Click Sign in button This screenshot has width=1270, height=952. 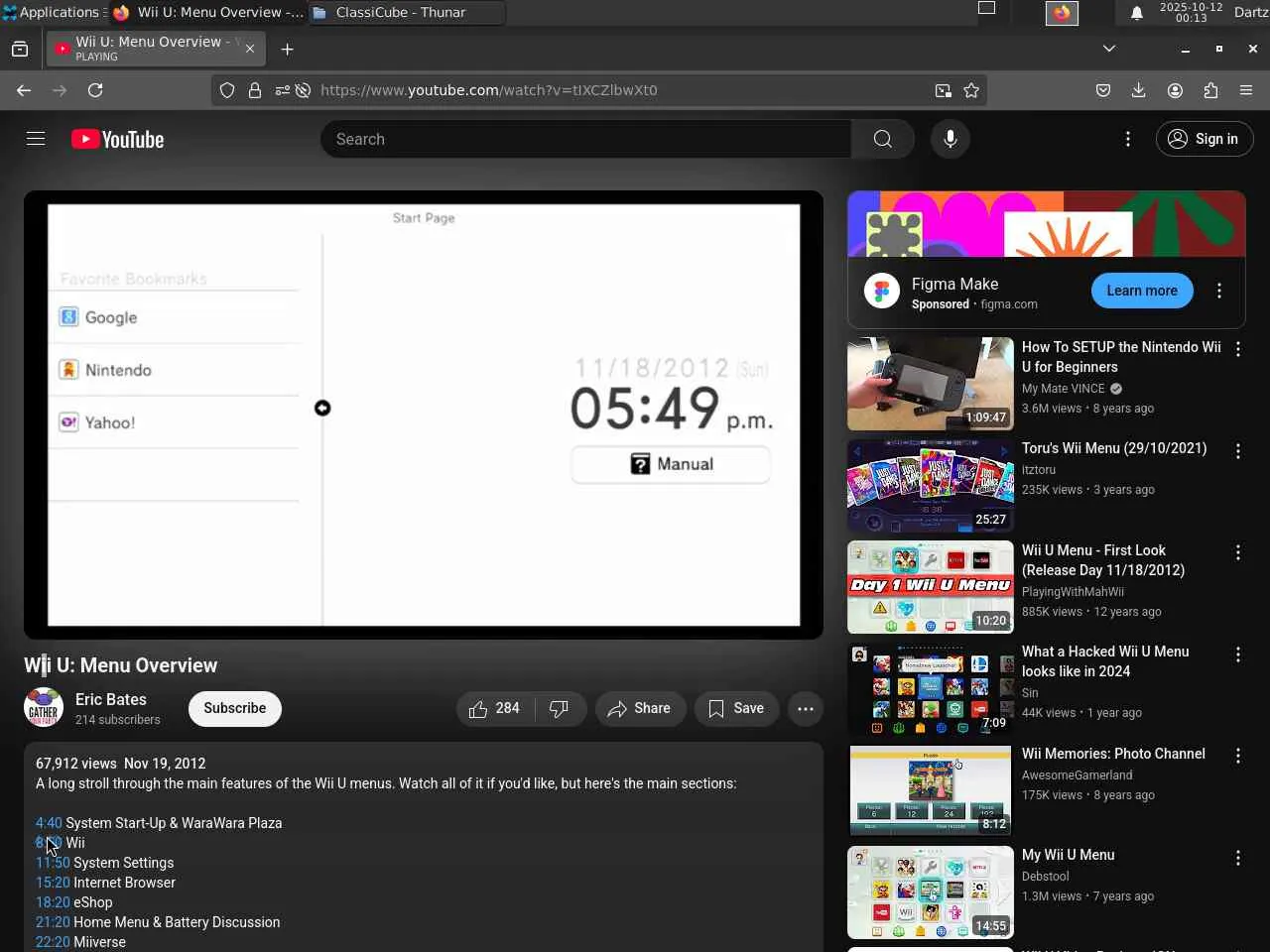tap(1205, 139)
